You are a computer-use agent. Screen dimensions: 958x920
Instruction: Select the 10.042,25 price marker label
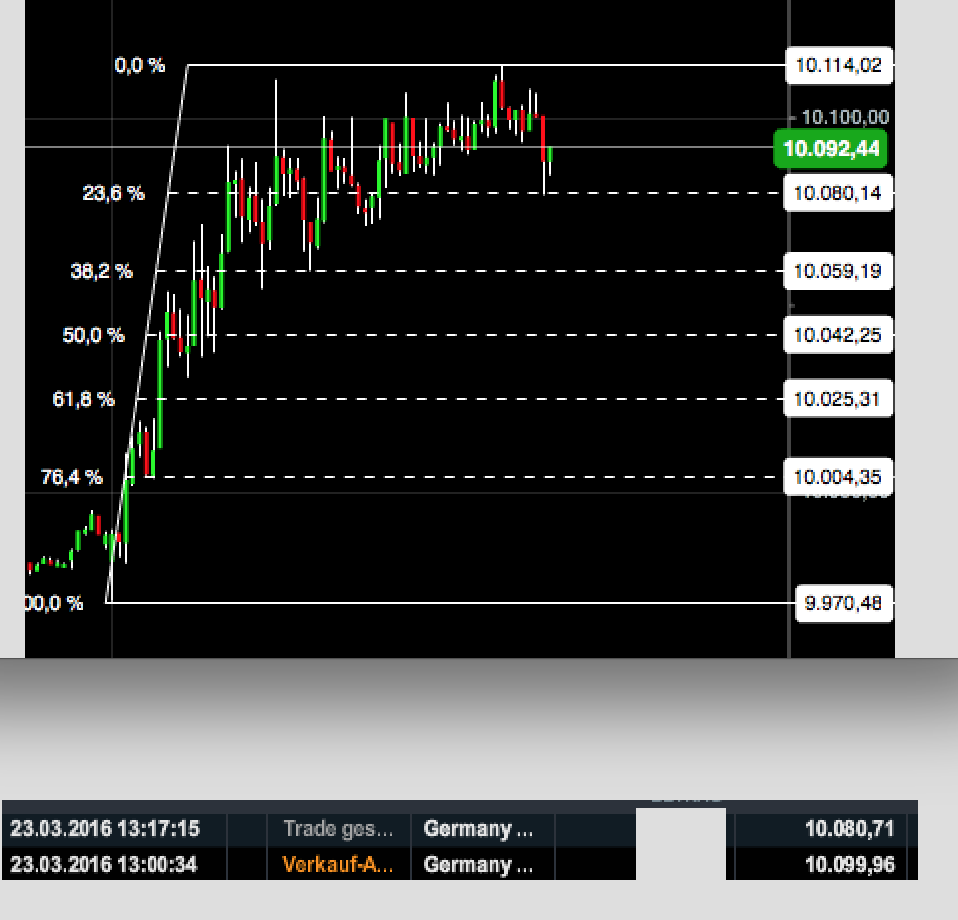(838, 335)
